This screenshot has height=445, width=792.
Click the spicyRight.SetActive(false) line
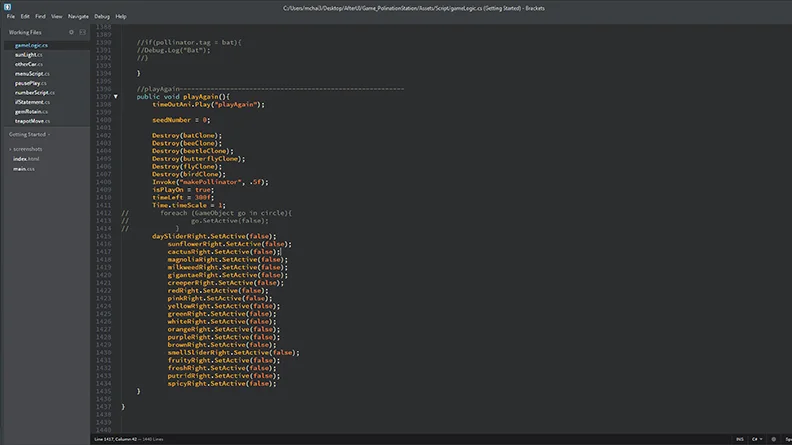pos(222,383)
